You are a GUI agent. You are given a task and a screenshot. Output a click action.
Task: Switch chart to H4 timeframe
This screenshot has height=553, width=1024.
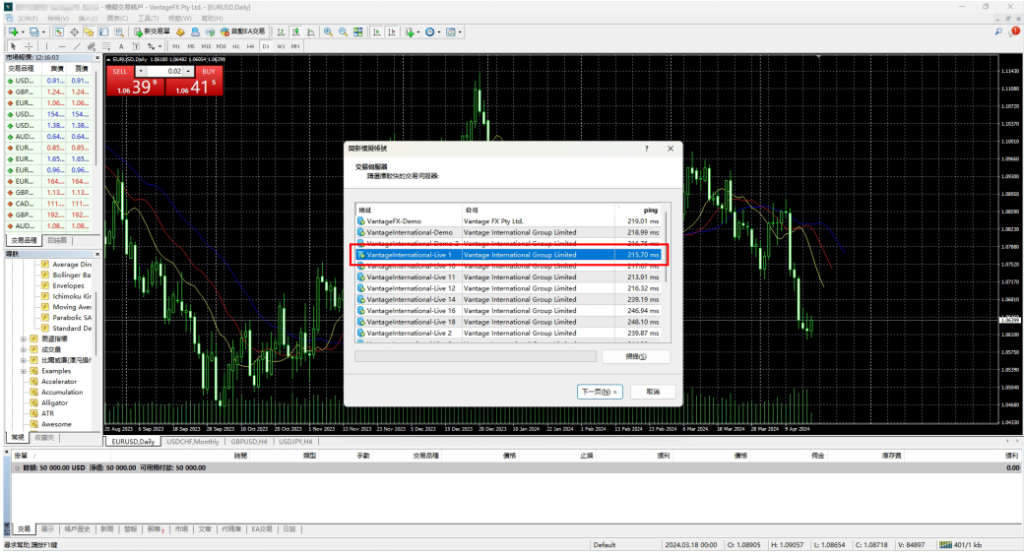click(250, 46)
